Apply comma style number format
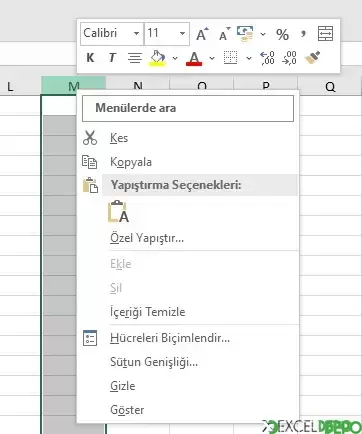This screenshot has width=362, height=434. [303, 33]
